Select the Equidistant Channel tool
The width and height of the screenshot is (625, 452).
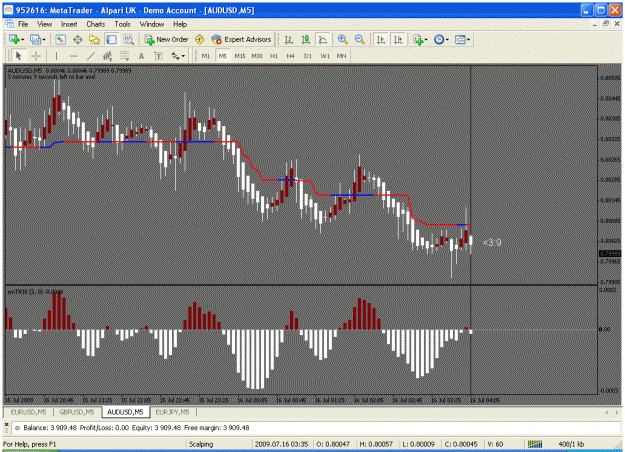[107, 56]
